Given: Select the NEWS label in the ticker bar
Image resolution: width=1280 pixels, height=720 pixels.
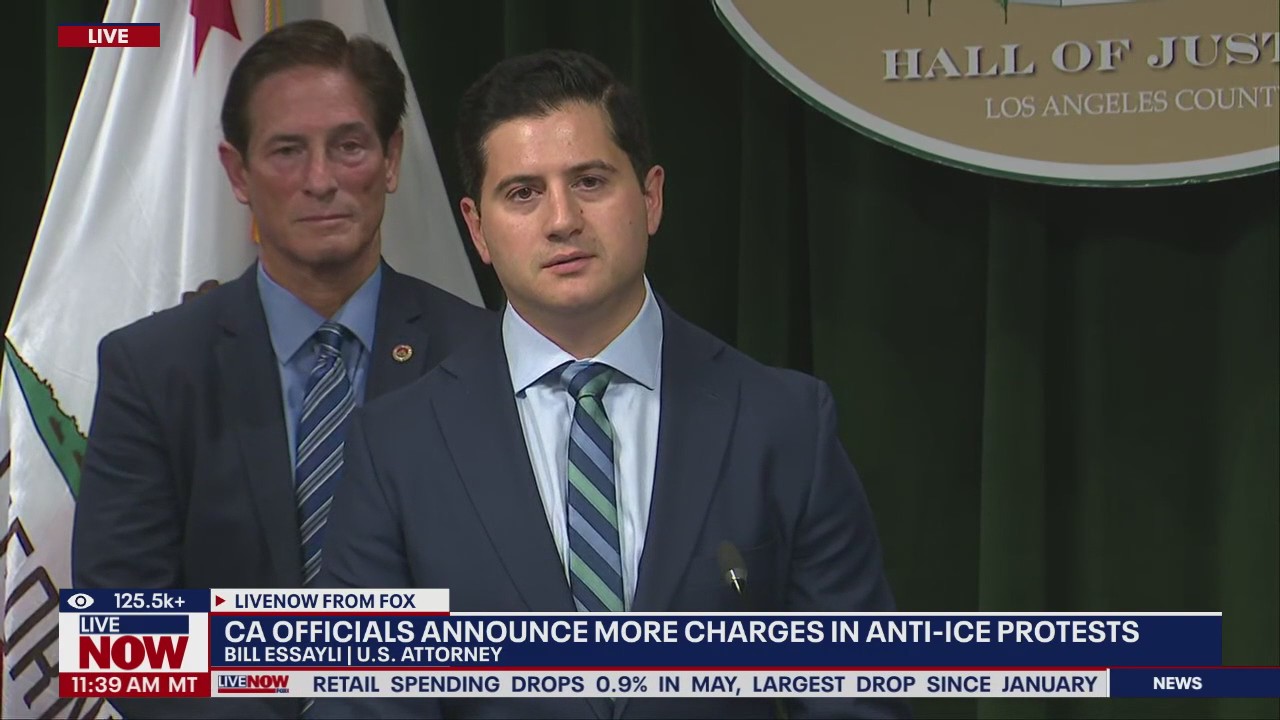Looking at the screenshot, I should 1177,683.
